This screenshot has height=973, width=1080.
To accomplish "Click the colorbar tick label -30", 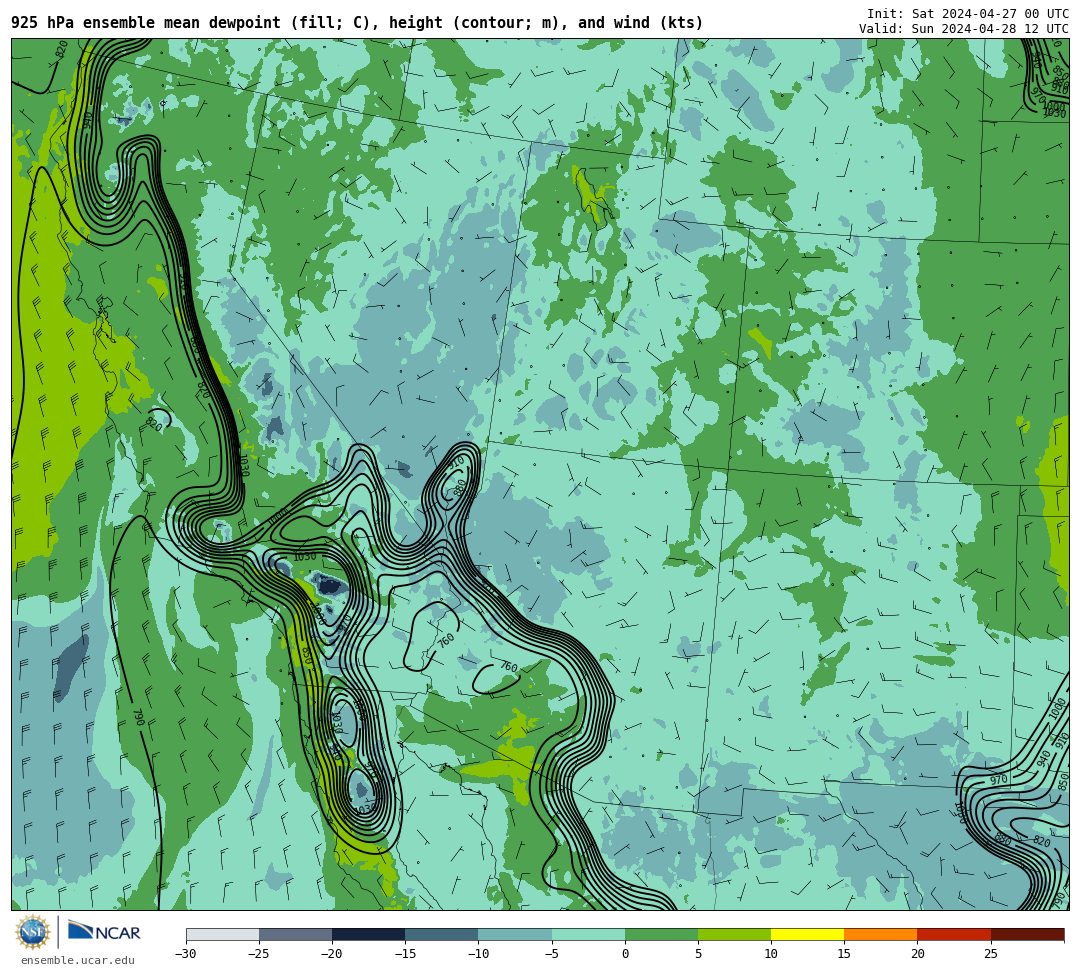I will [x=186, y=954].
